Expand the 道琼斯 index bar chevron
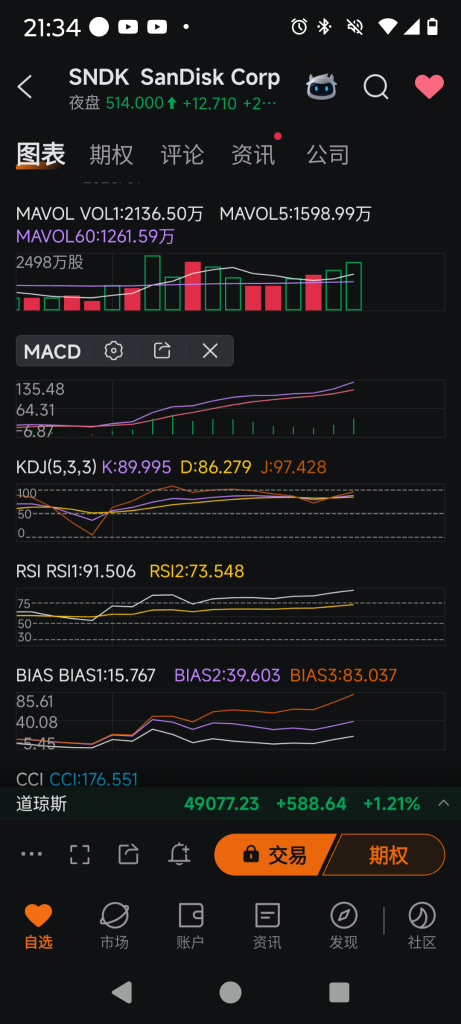The width and height of the screenshot is (461, 1024). (x=443, y=803)
